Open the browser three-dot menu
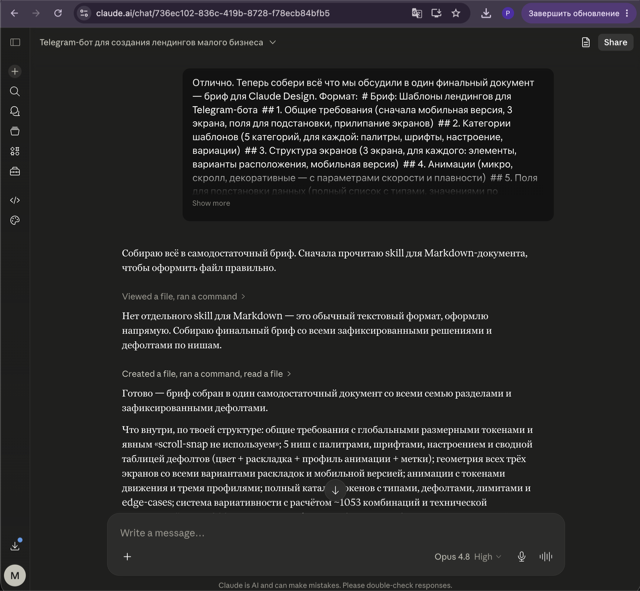This screenshot has height=591, width=640. [627, 13]
